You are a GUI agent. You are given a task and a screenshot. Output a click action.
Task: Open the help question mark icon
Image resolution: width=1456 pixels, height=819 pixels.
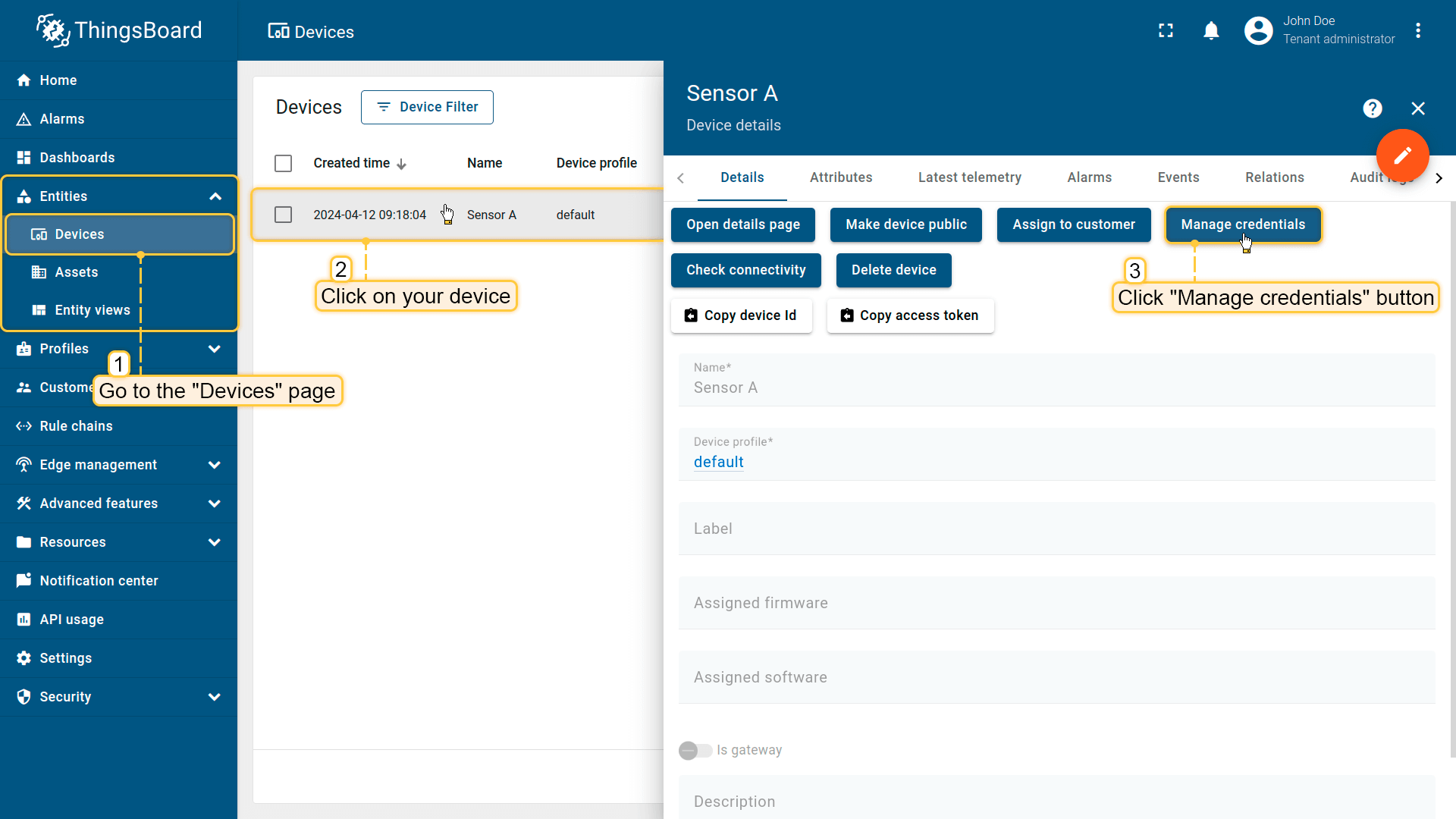tap(1372, 108)
